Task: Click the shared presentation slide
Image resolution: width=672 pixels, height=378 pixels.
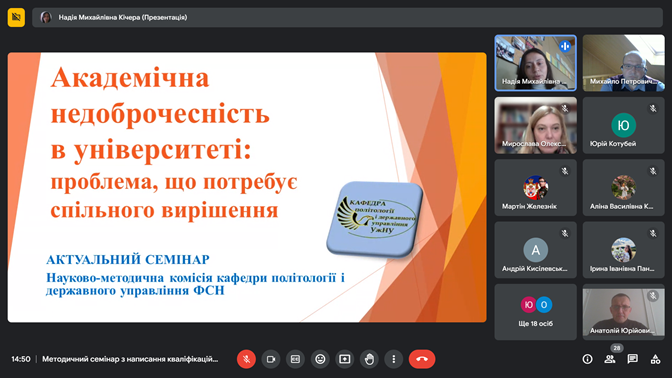Action: pyautogui.click(x=247, y=187)
